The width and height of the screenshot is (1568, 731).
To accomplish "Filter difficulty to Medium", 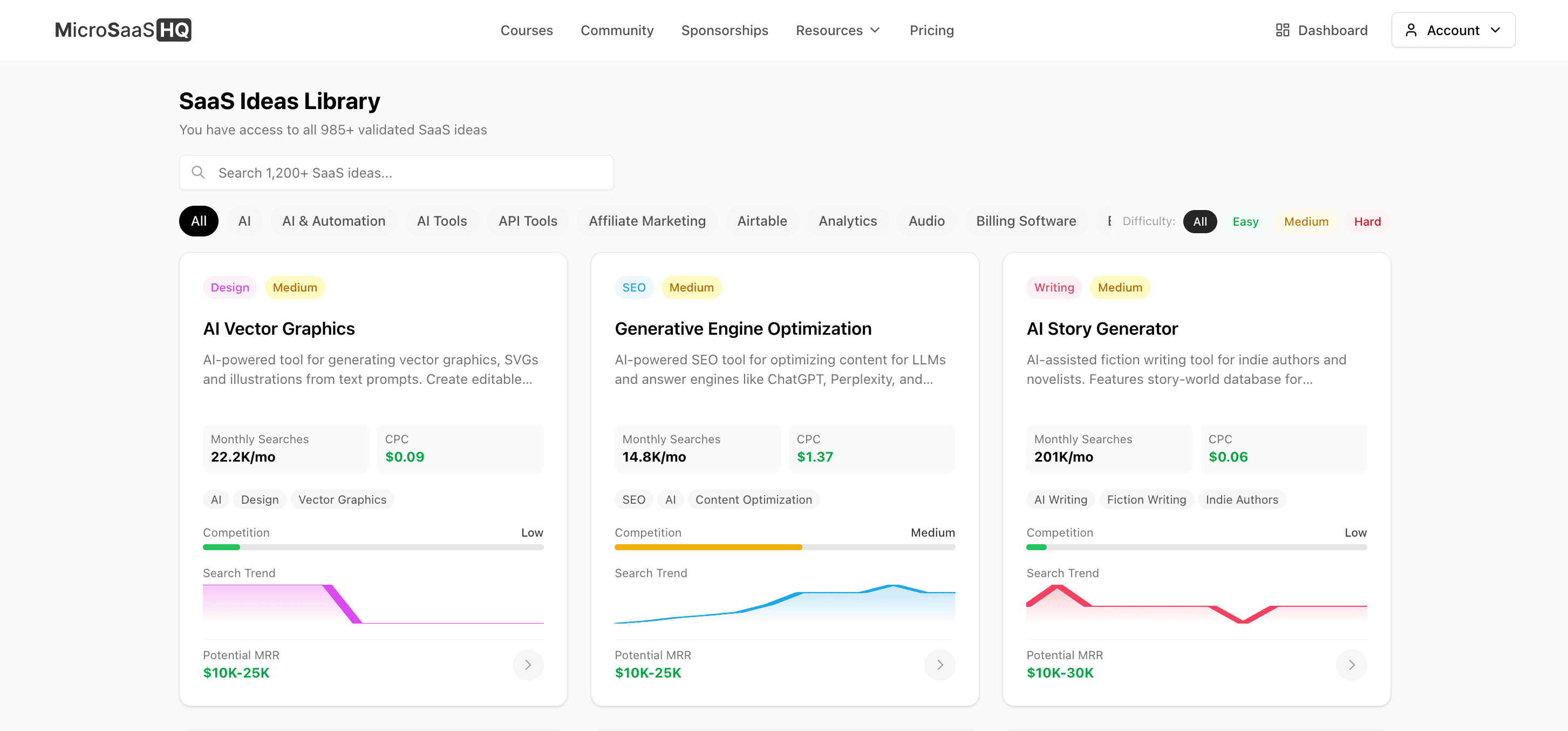I will (x=1306, y=221).
